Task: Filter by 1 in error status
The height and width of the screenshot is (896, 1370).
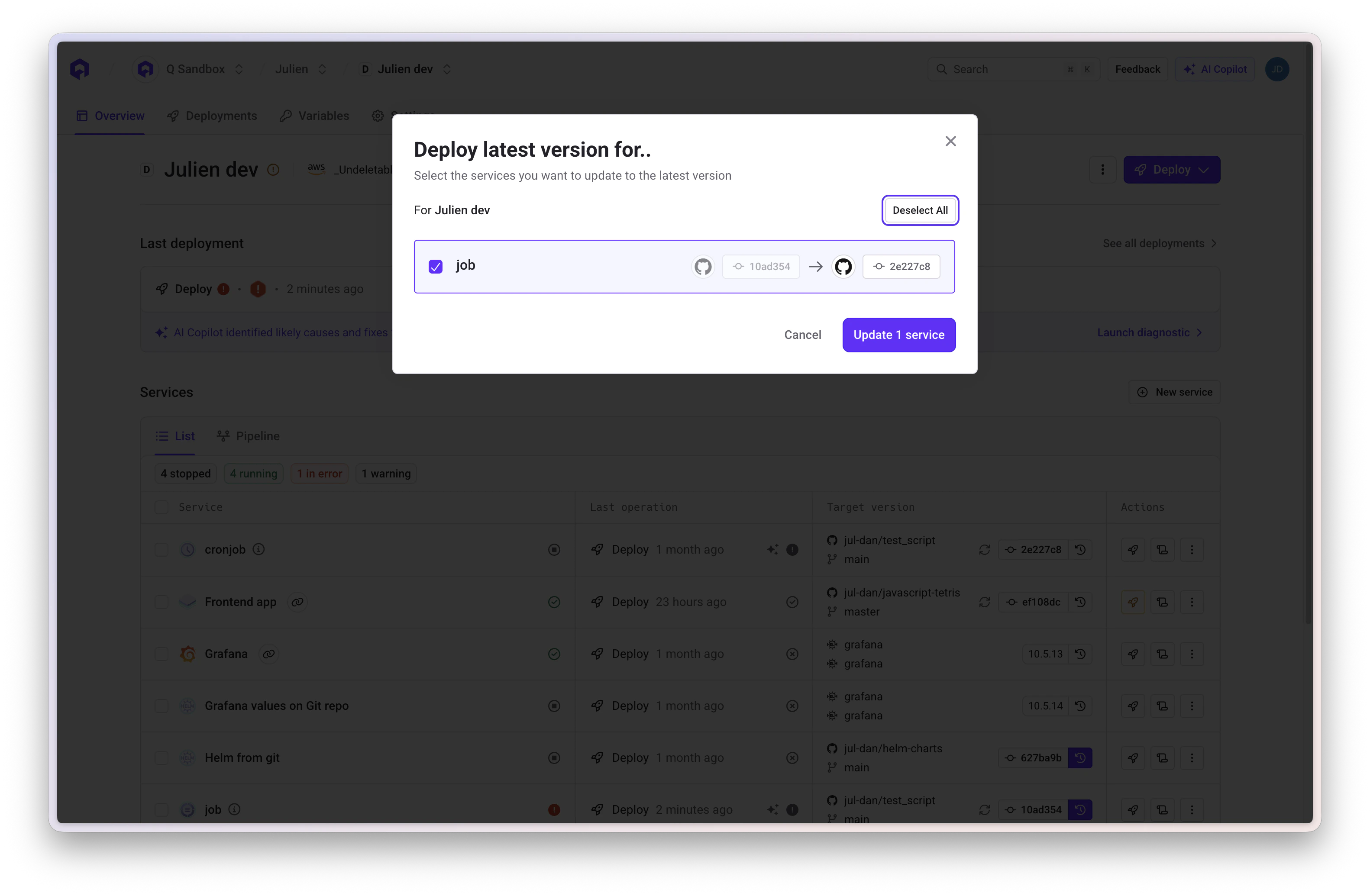Action: (320, 474)
